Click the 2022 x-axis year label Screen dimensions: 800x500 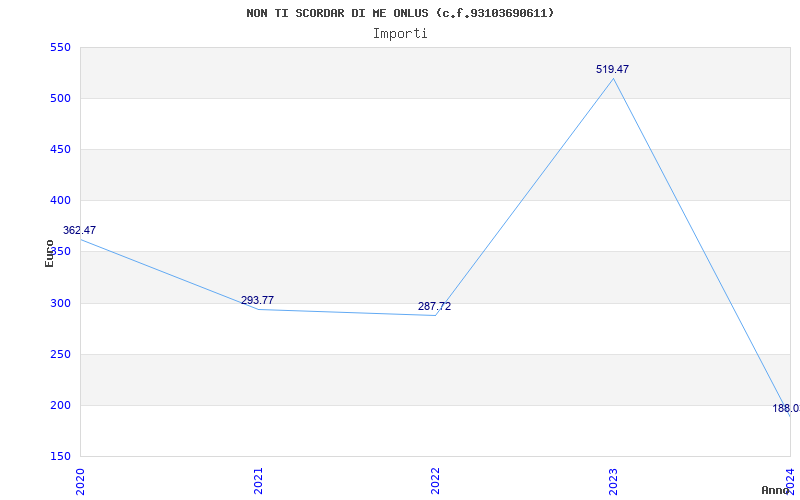pyautogui.click(x=435, y=481)
